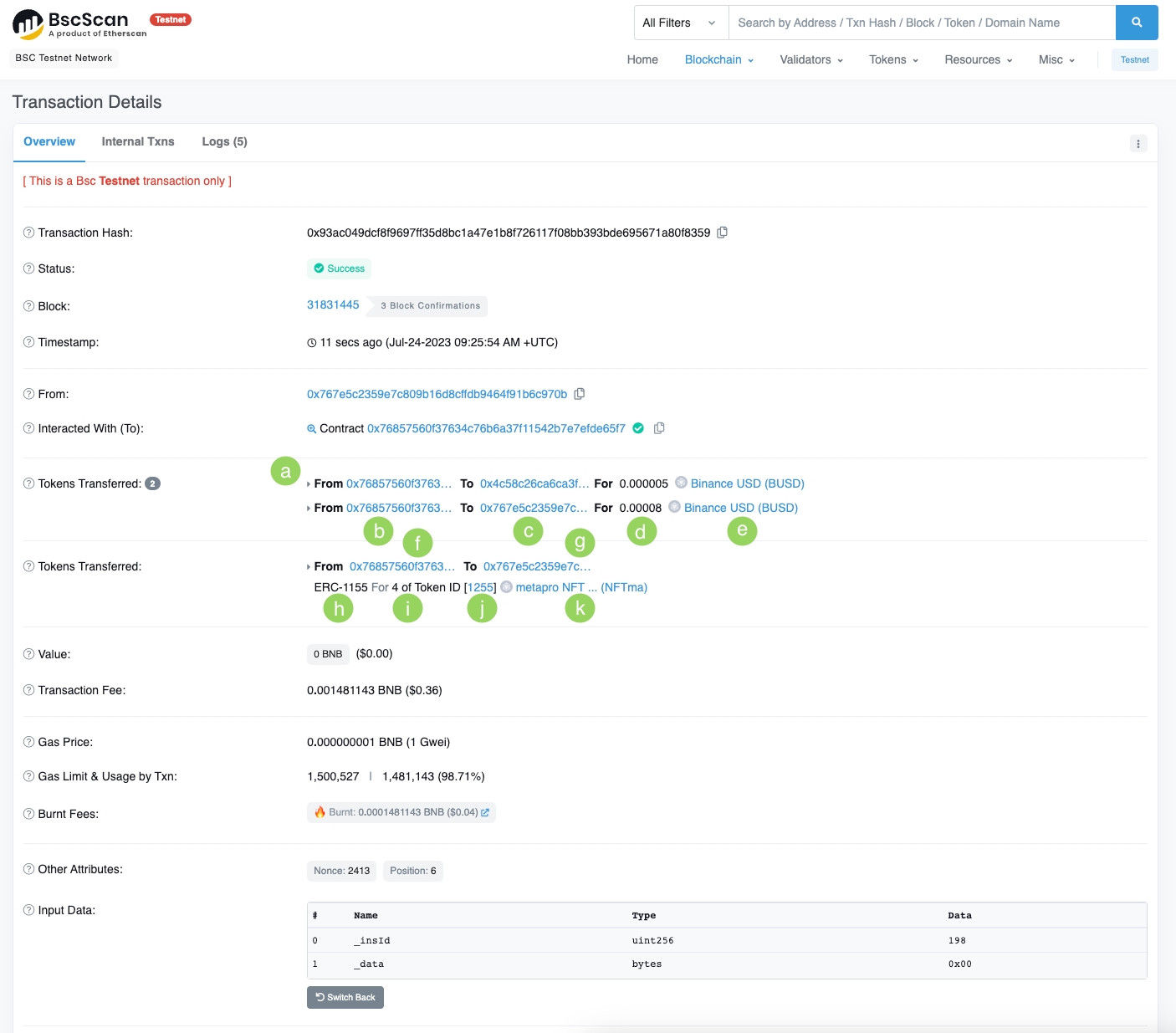Click the Testnet network button

click(x=1134, y=59)
